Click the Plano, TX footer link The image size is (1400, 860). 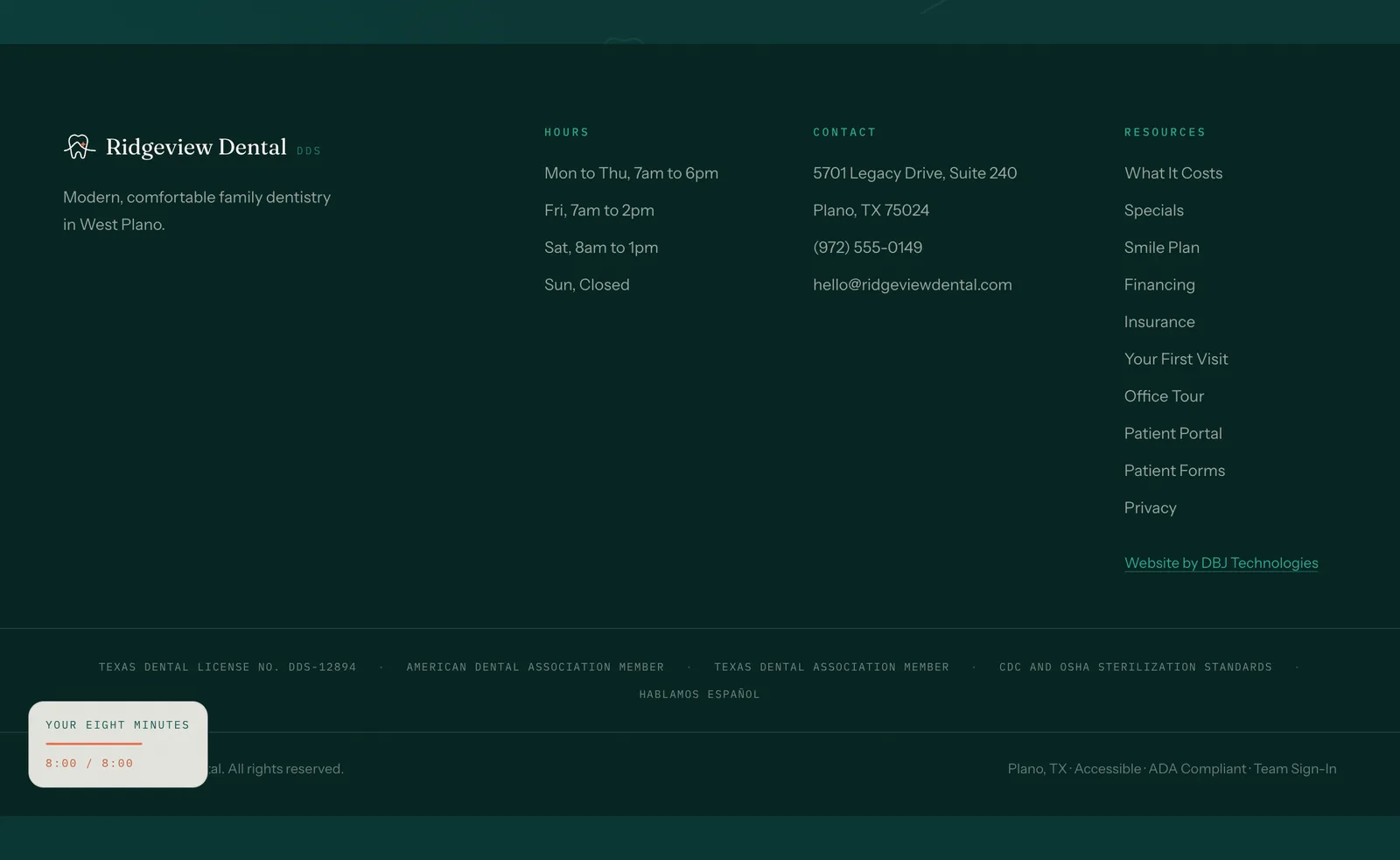coord(1037,768)
